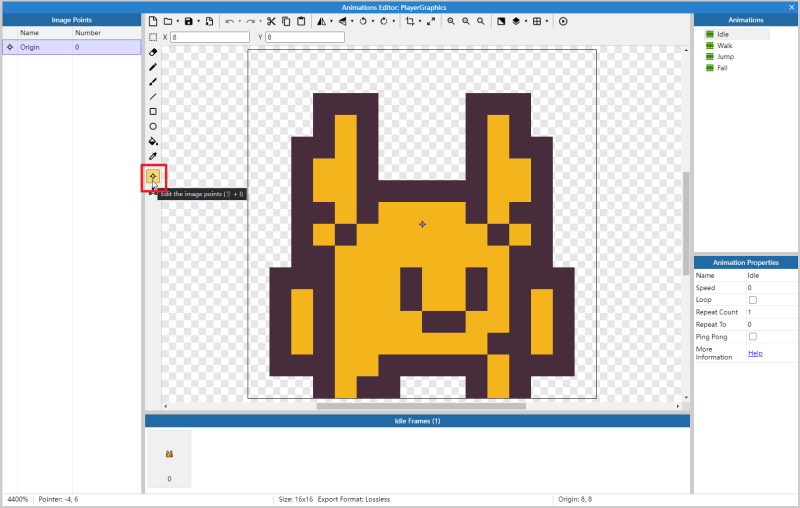Viewport: 800px width, 508px height.
Task: Copy the selection to clipboard
Action: tap(286, 21)
